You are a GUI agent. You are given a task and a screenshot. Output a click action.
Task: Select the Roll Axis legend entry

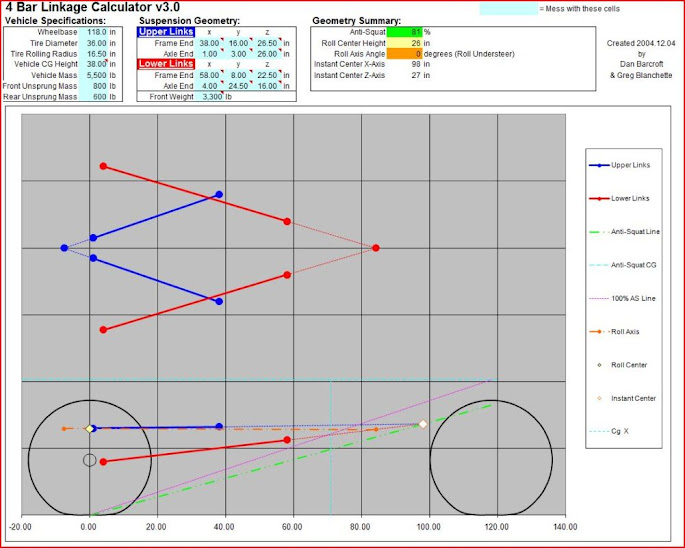pyautogui.click(x=614, y=332)
